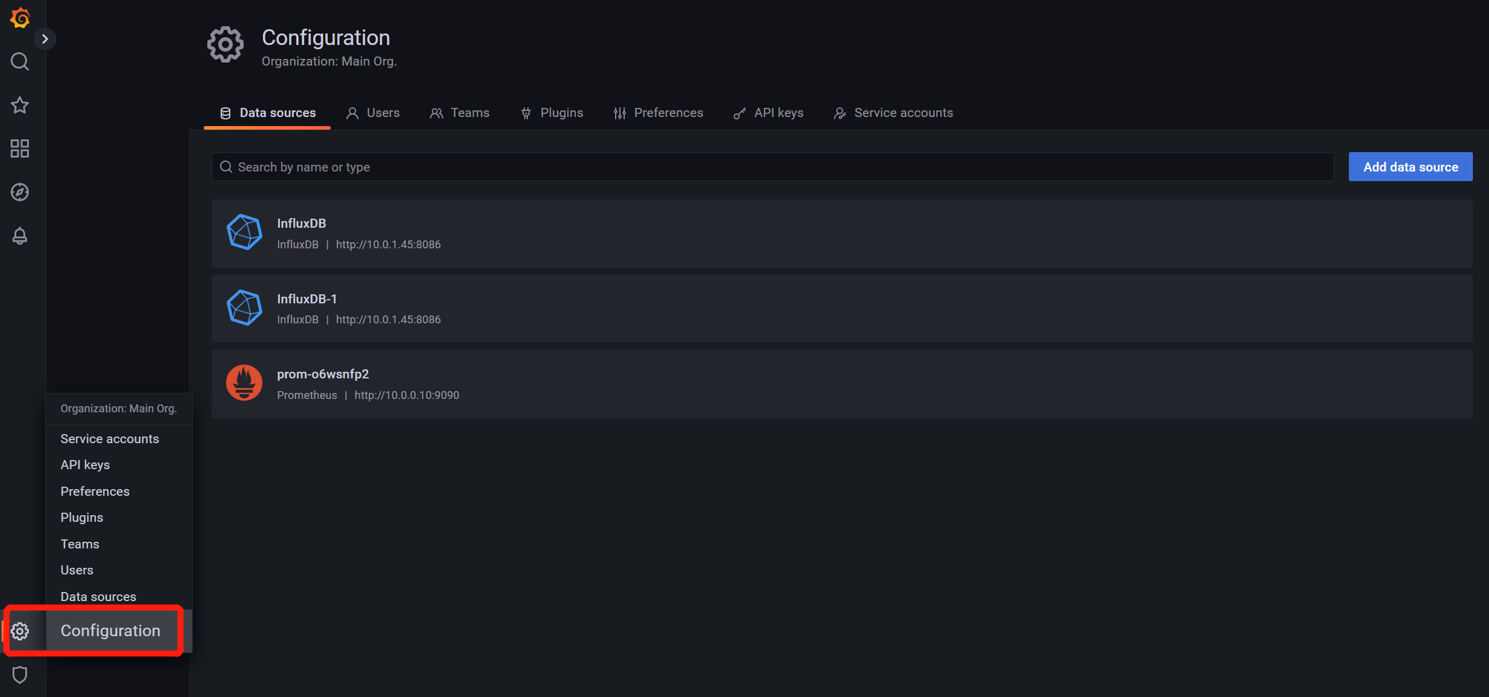Viewport: 1489px width, 697px height.
Task: Click the InfluxDB-1 data source logo icon
Action: pos(244,308)
